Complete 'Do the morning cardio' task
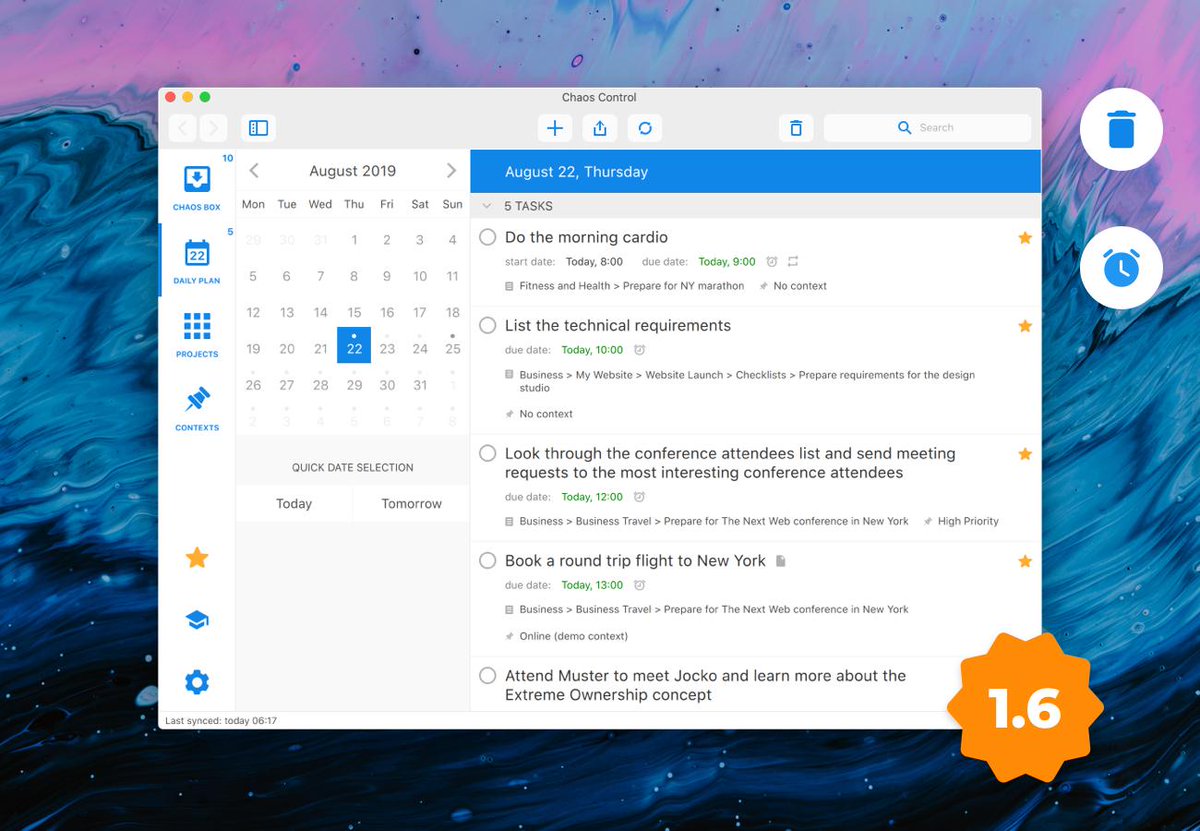Image resolution: width=1200 pixels, height=831 pixels. click(x=487, y=237)
